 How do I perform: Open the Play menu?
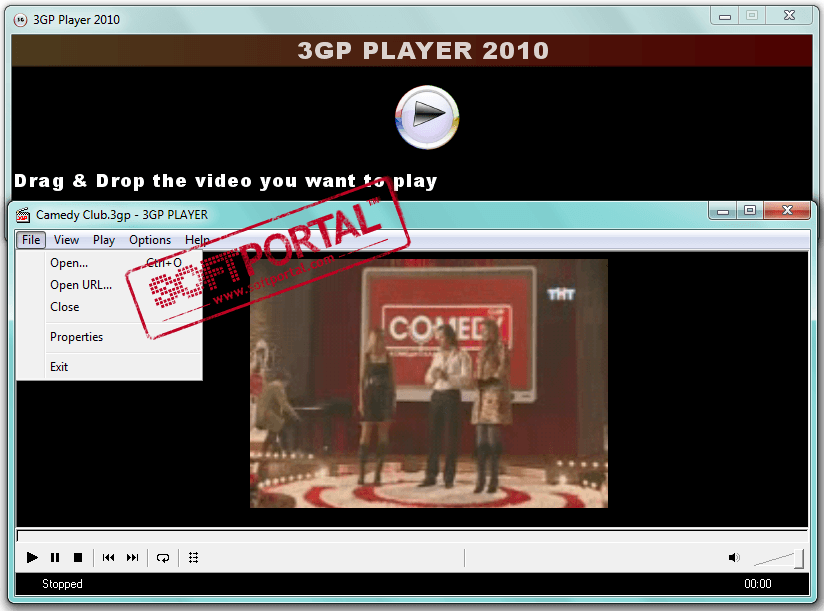click(x=104, y=240)
